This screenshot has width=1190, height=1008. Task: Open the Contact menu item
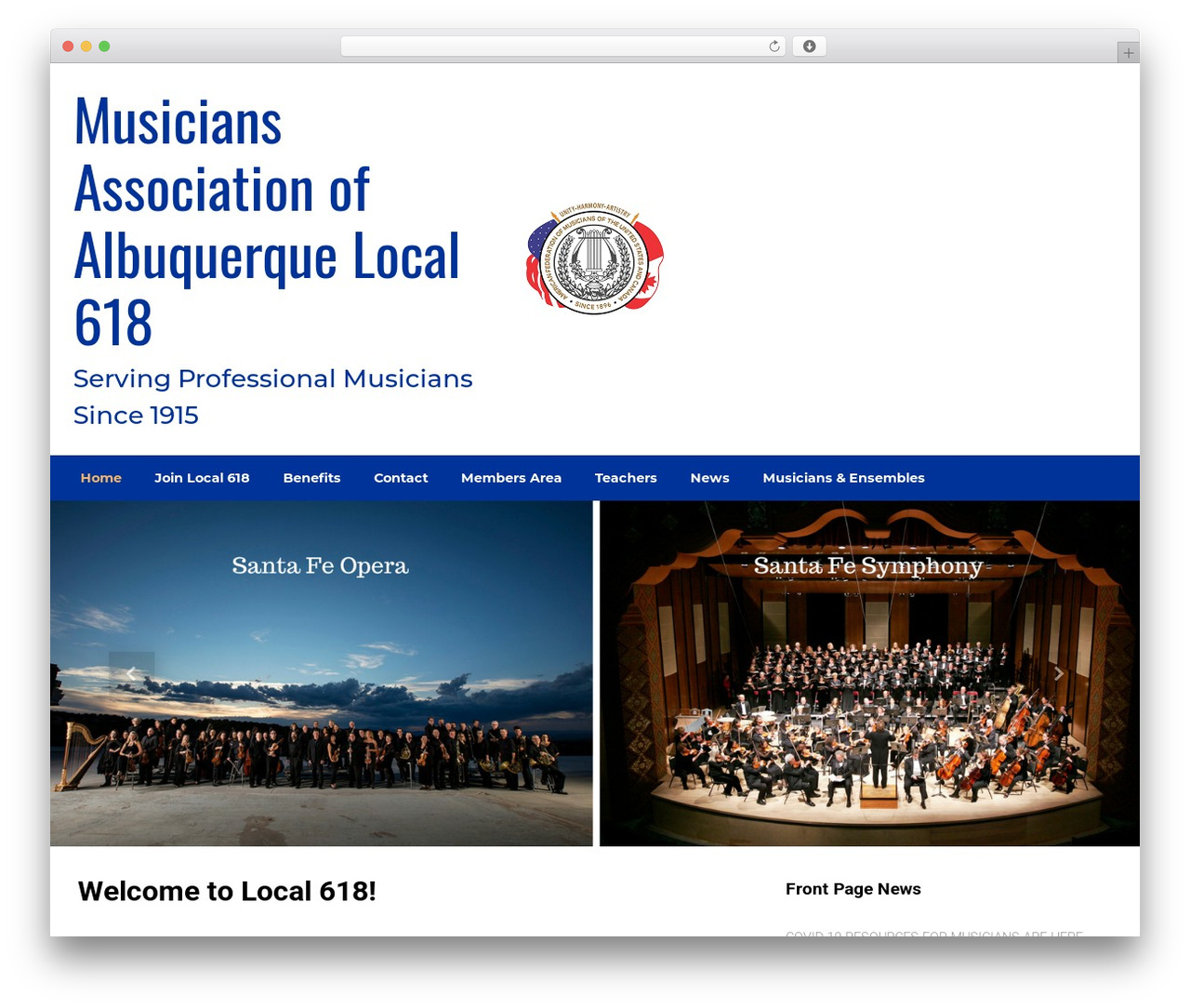pyautogui.click(x=401, y=478)
